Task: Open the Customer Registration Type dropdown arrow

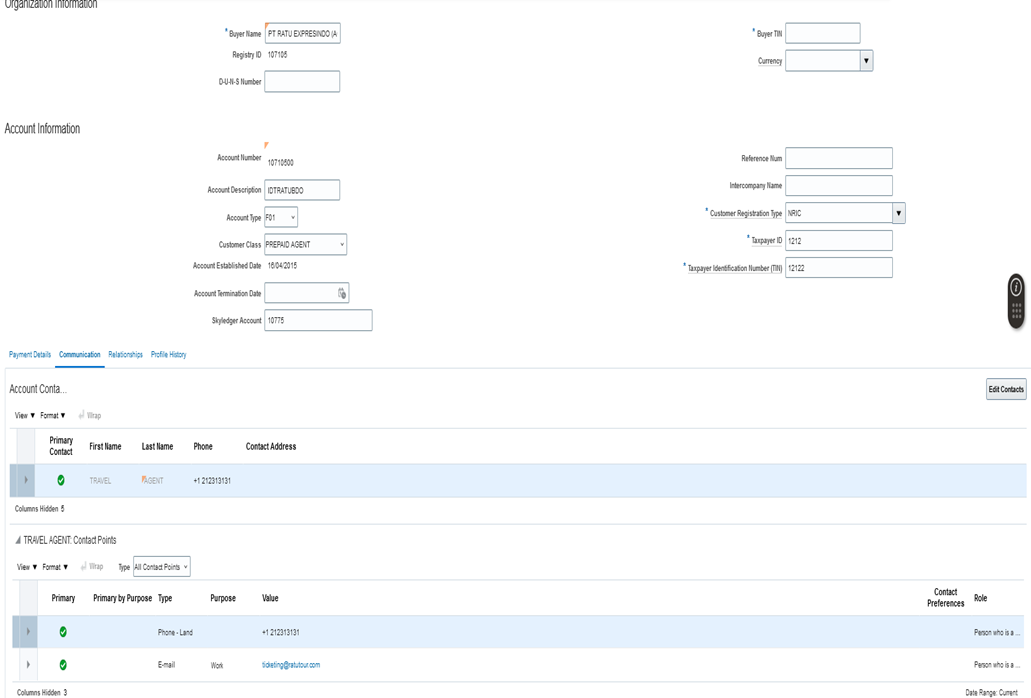Action: click(x=899, y=213)
